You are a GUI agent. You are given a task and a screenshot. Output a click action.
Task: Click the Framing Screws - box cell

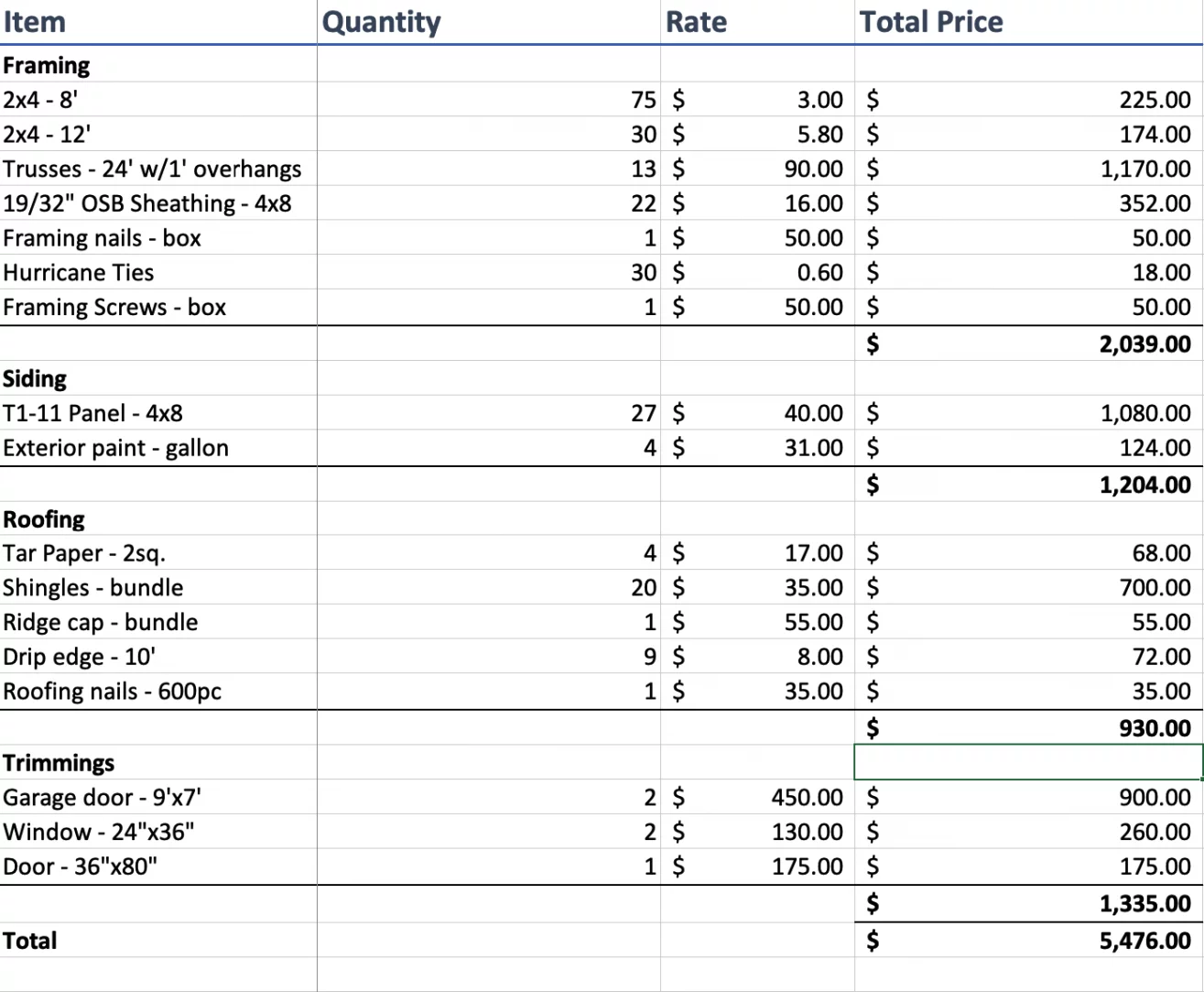(158, 307)
